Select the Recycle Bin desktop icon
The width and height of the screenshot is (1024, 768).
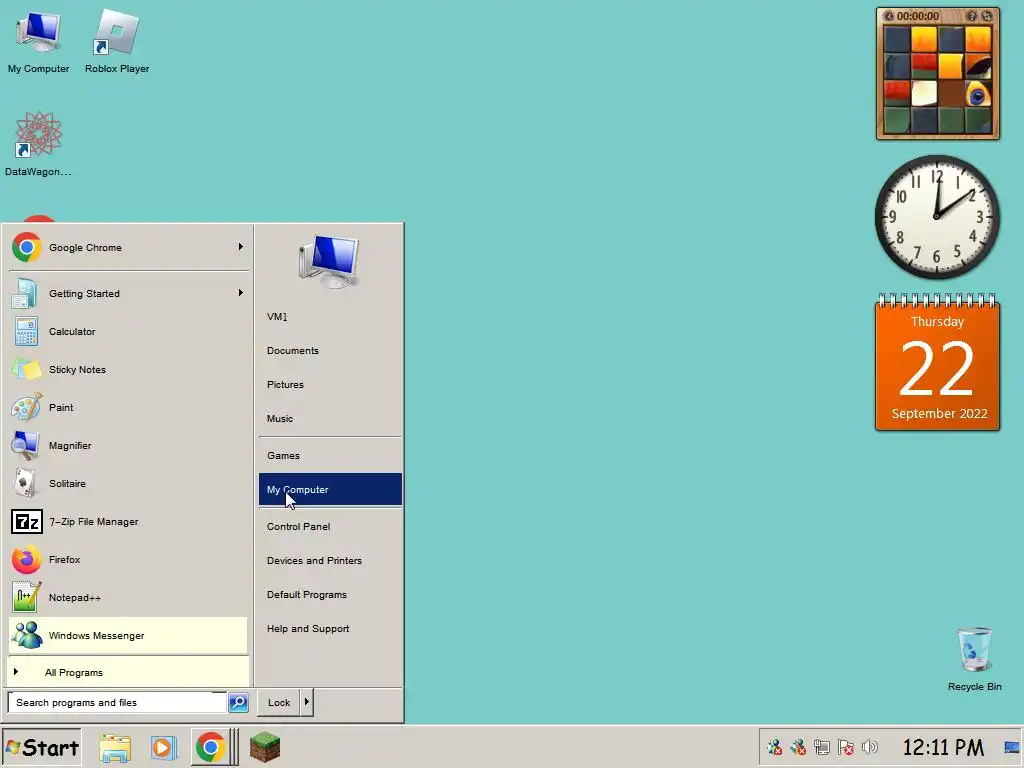click(974, 658)
